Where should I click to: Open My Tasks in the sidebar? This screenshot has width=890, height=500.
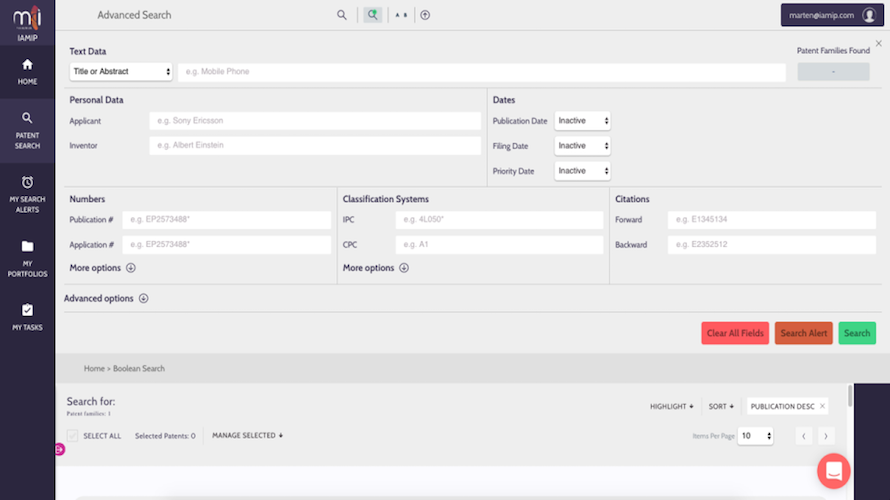tap(27, 317)
